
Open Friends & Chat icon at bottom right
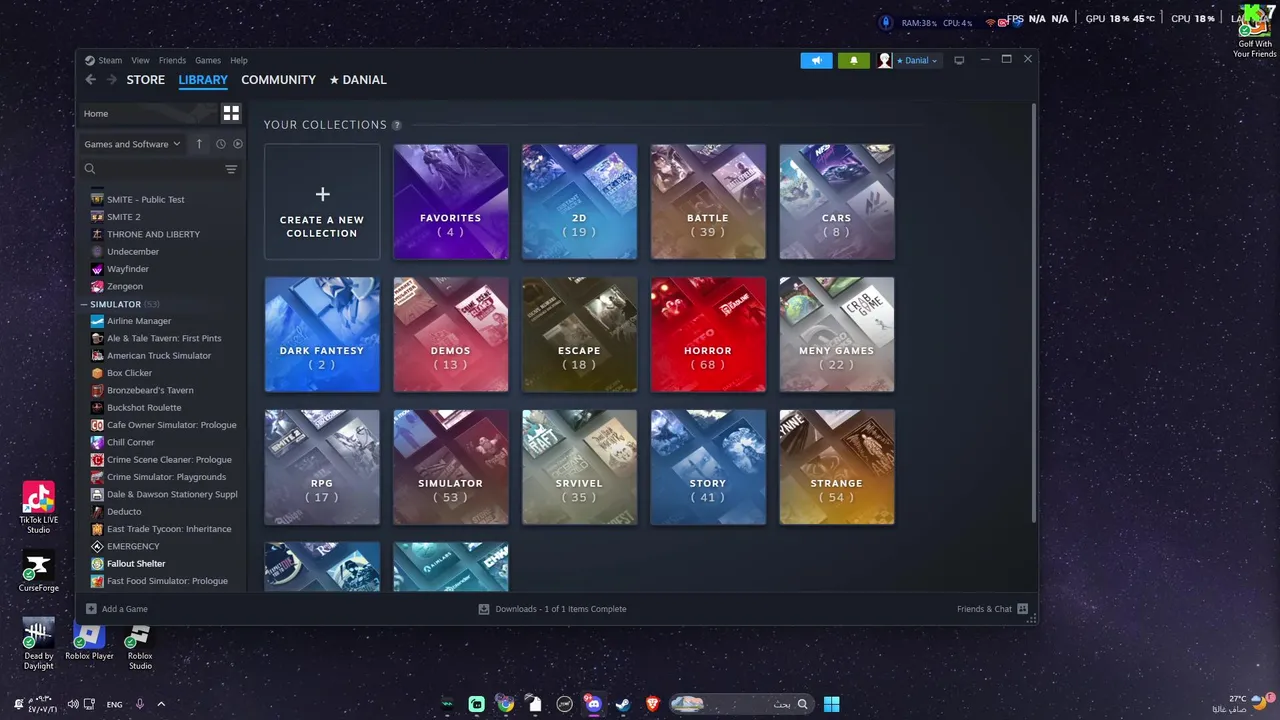[x=1022, y=609]
